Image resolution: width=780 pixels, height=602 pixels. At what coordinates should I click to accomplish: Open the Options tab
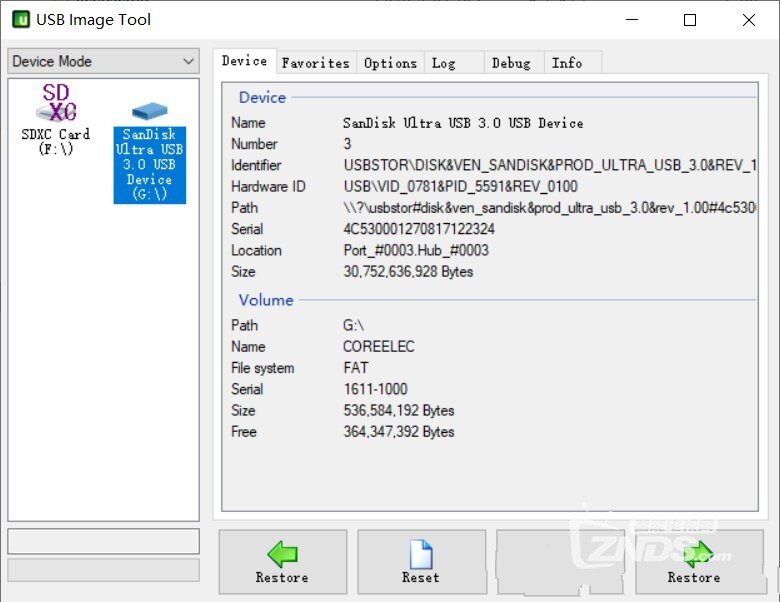[390, 63]
